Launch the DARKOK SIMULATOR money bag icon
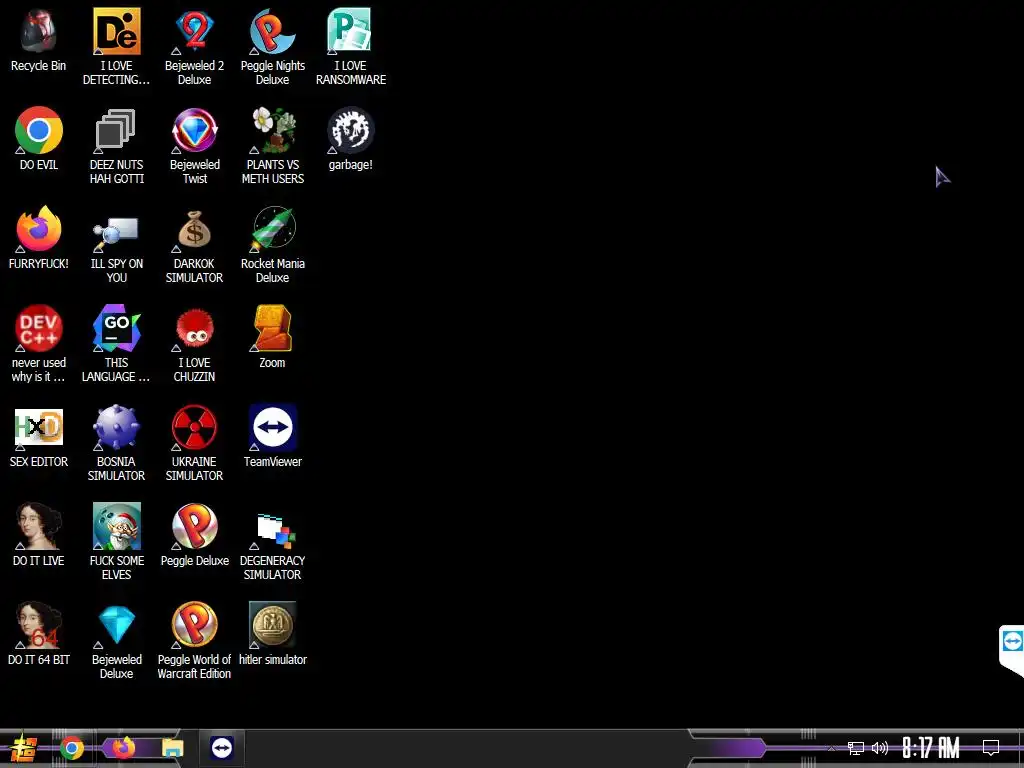 195,229
